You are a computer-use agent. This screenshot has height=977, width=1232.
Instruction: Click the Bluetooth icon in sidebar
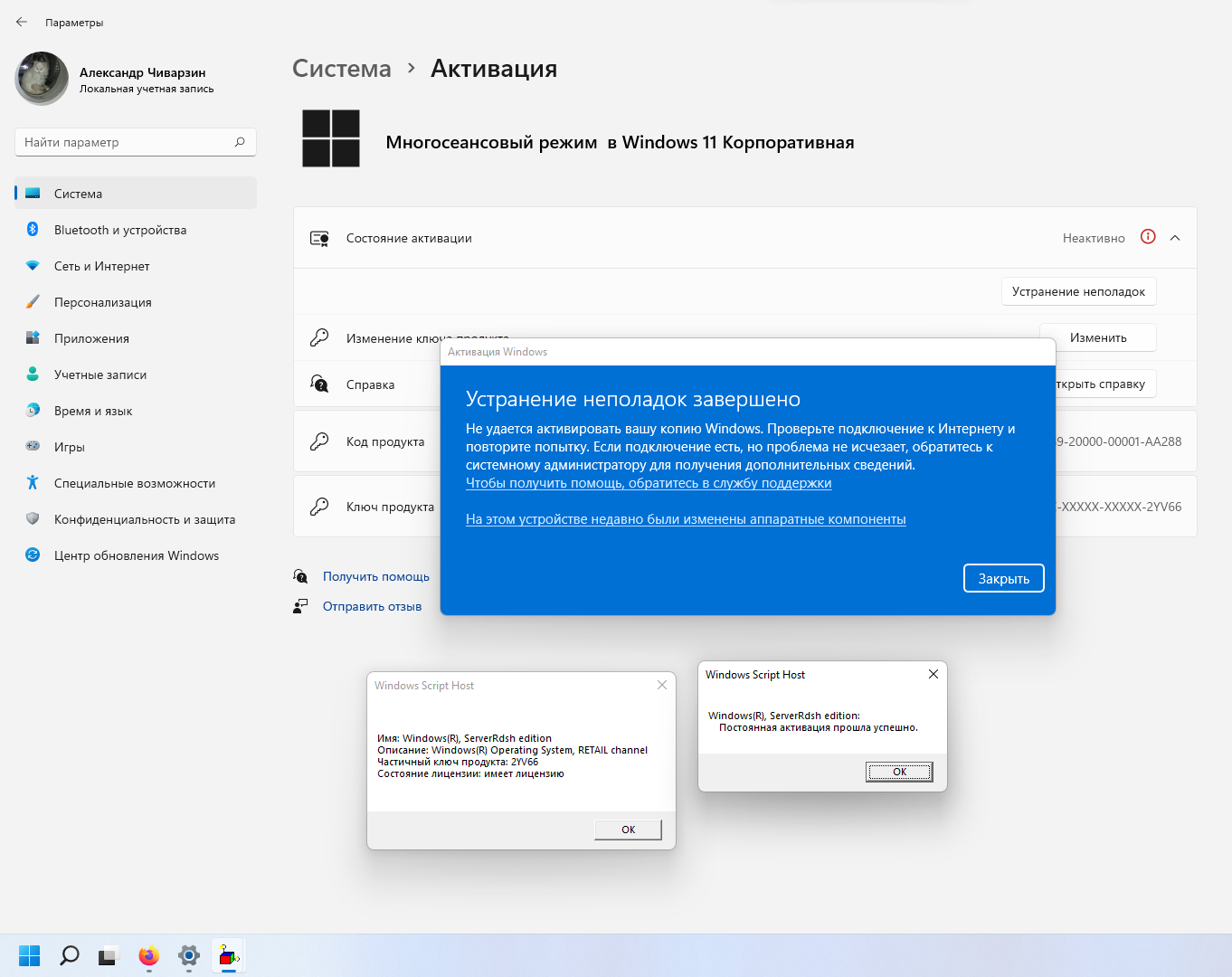click(x=33, y=229)
